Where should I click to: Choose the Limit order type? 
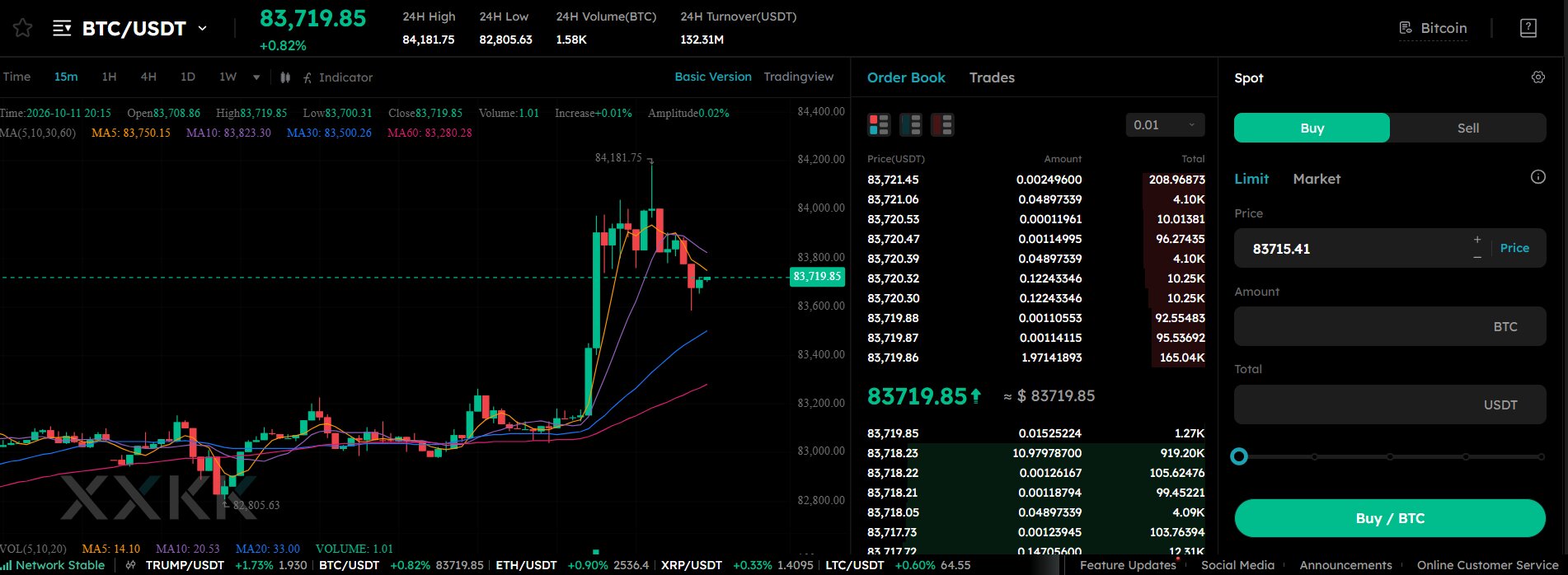pos(1251,179)
